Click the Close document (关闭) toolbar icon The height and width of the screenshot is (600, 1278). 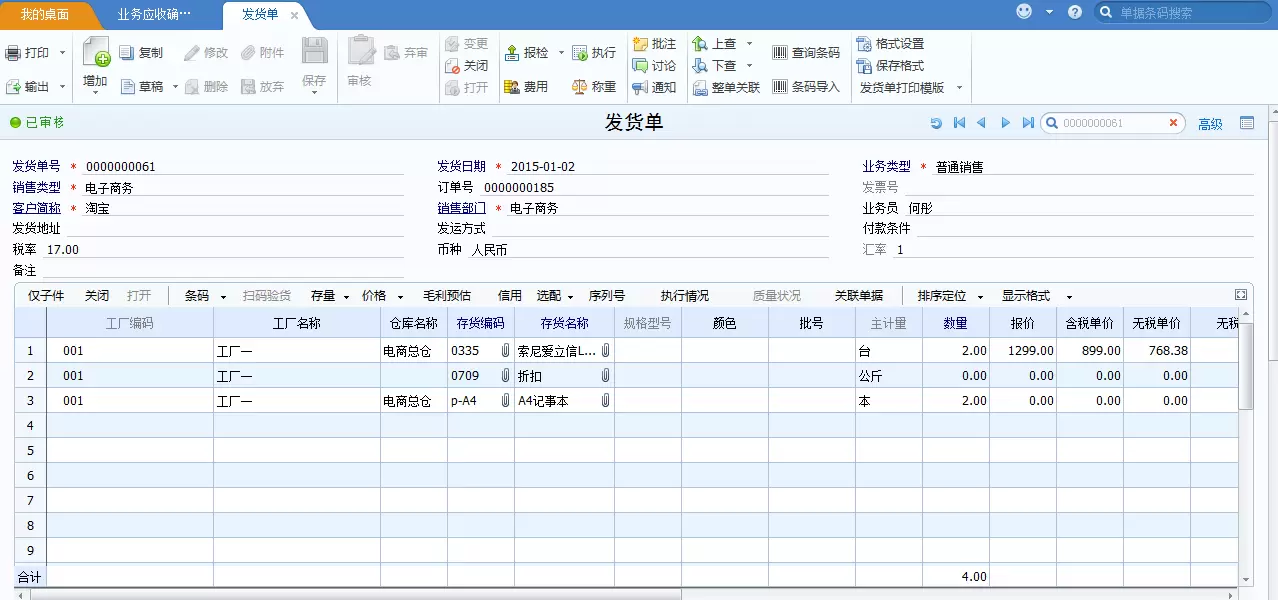pyautogui.click(x=453, y=66)
